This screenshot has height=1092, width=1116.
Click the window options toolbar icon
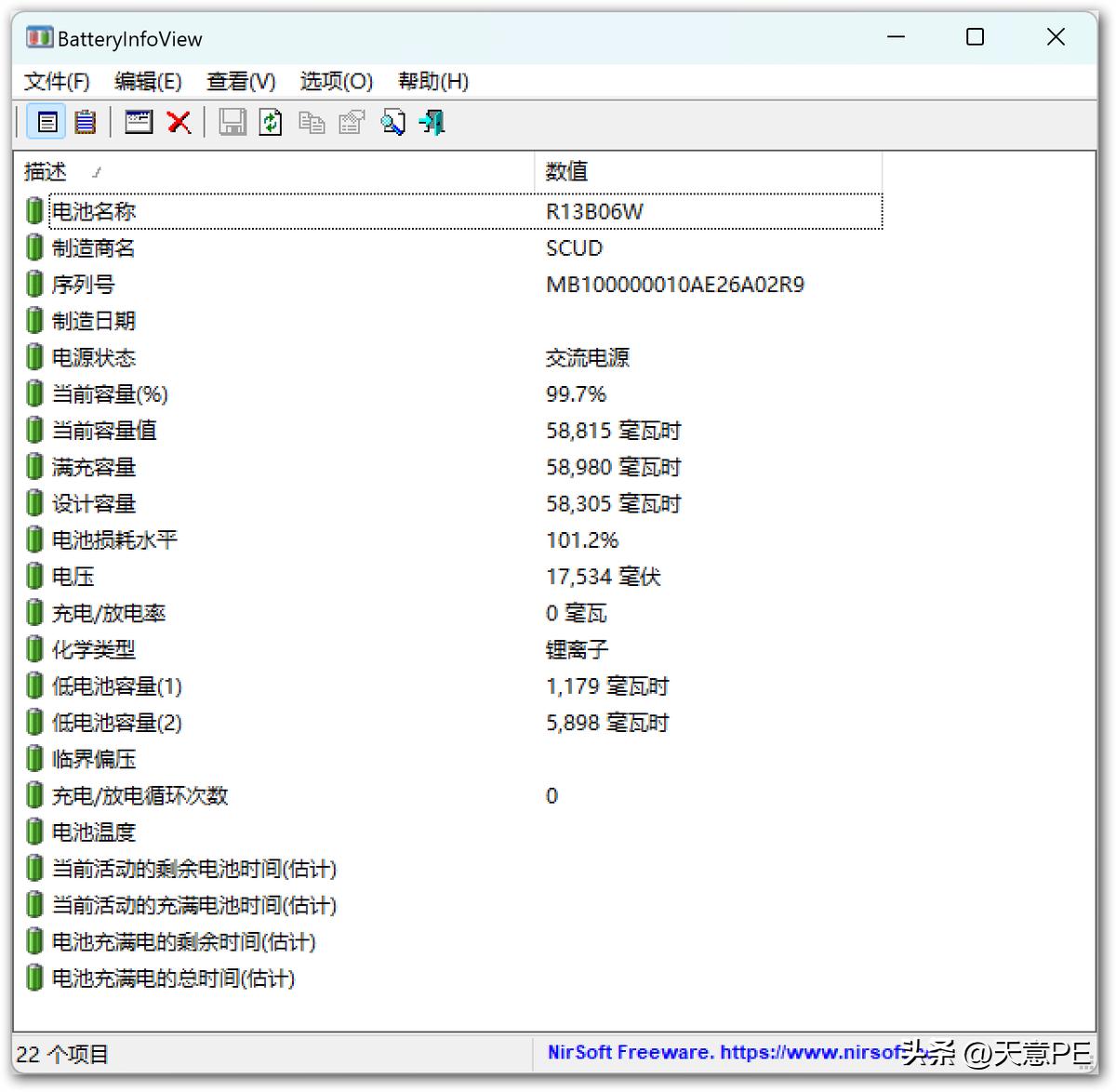click(x=138, y=122)
